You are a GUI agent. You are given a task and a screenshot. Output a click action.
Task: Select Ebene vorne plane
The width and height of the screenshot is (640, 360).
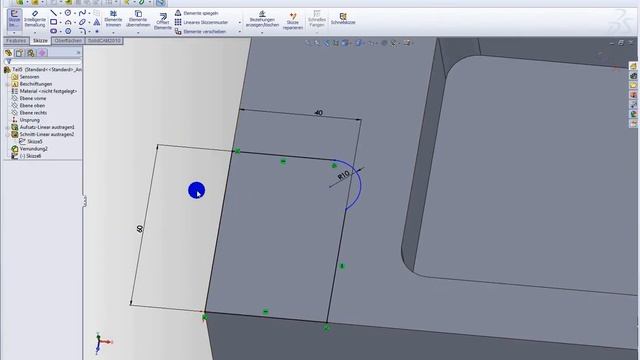33,98
